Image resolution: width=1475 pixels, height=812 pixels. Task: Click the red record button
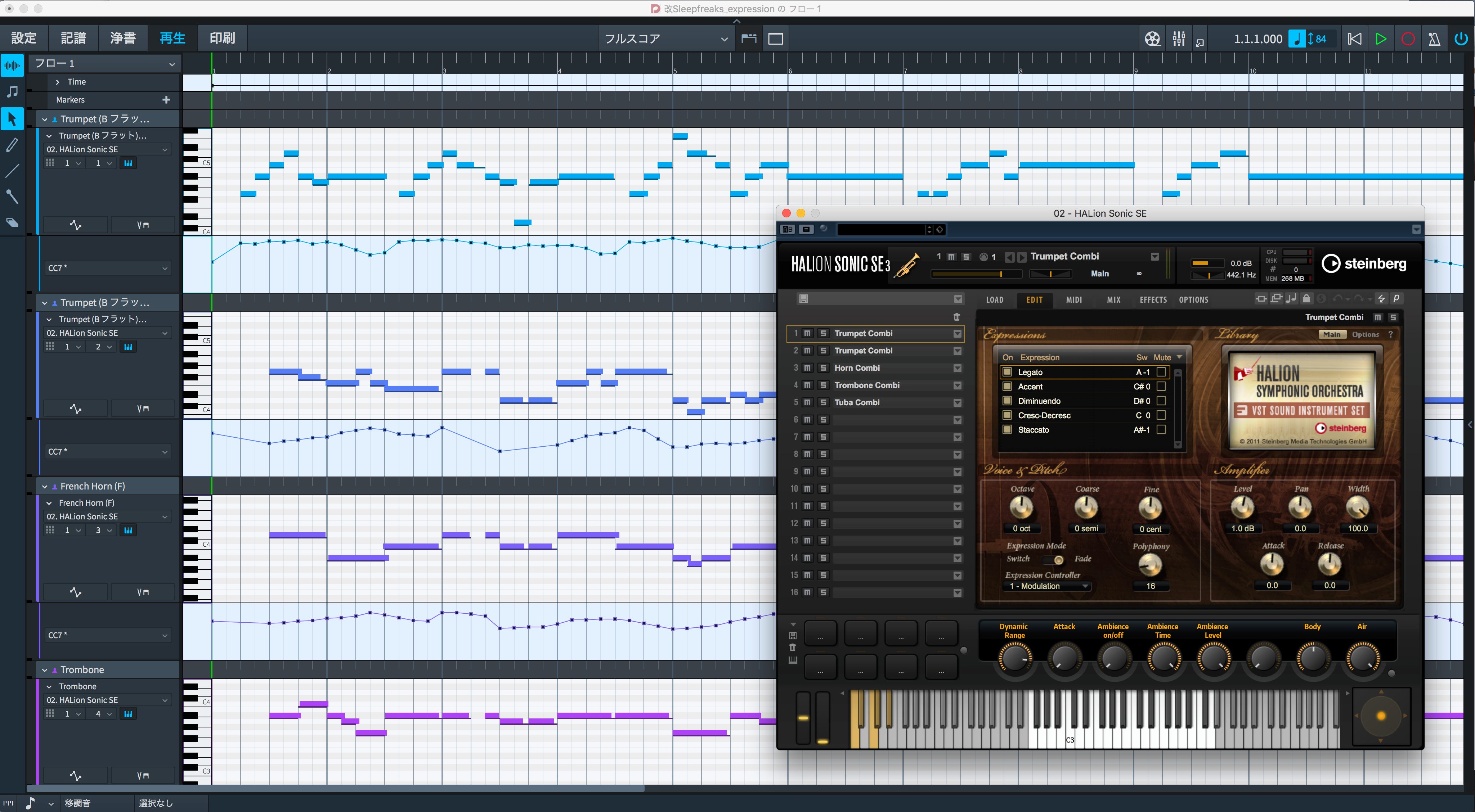point(1407,39)
